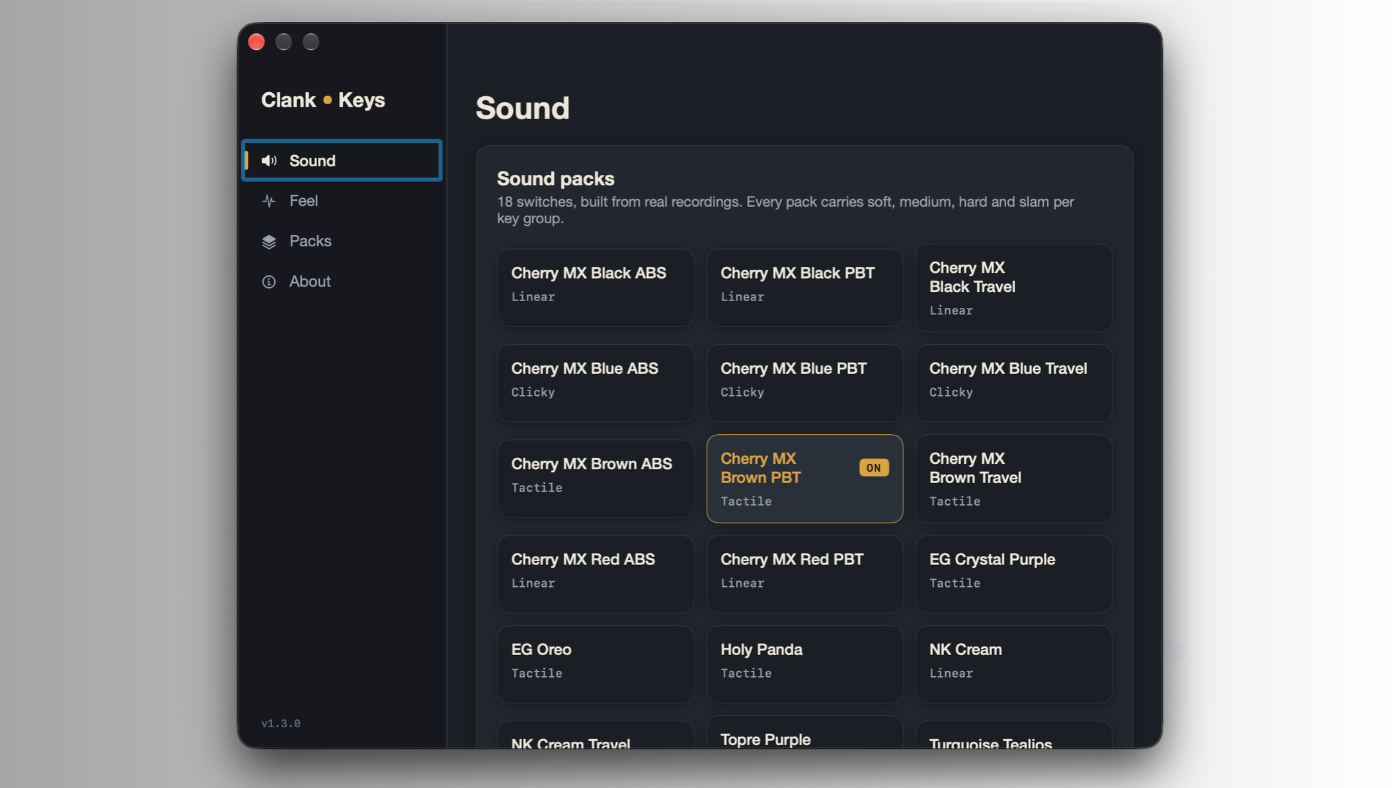Select the Cherry MX Brown Travel pack
The width and height of the screenshot is (1400, 788).
tap(1014, 479)
